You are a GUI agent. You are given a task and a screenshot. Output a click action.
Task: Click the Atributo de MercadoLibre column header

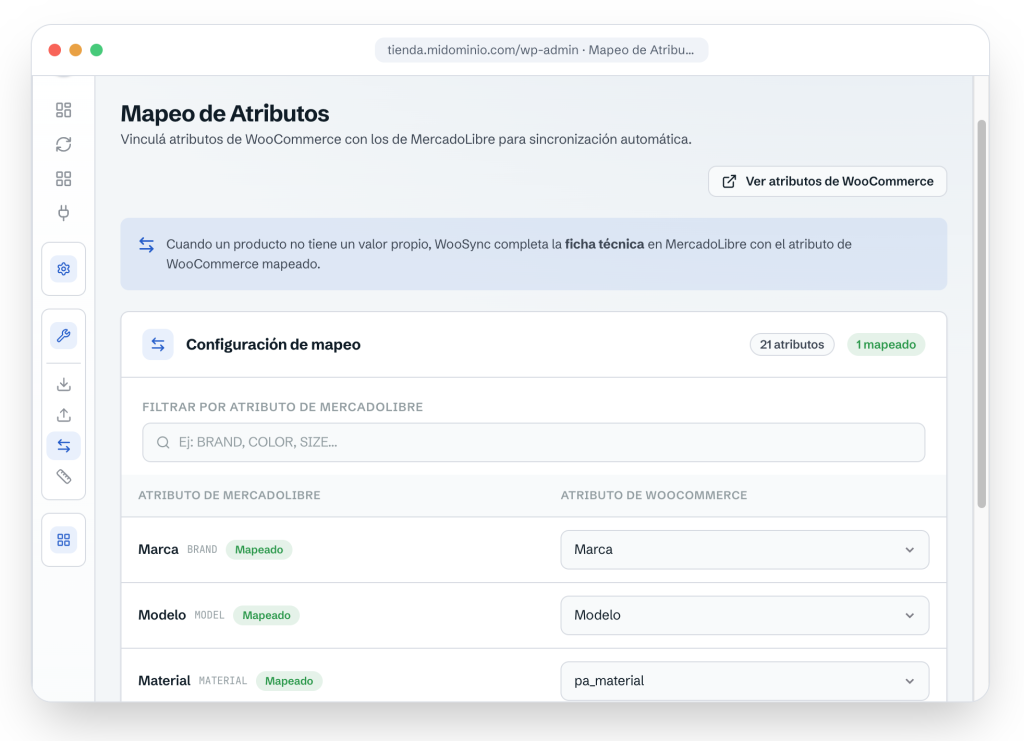point(229,496)
